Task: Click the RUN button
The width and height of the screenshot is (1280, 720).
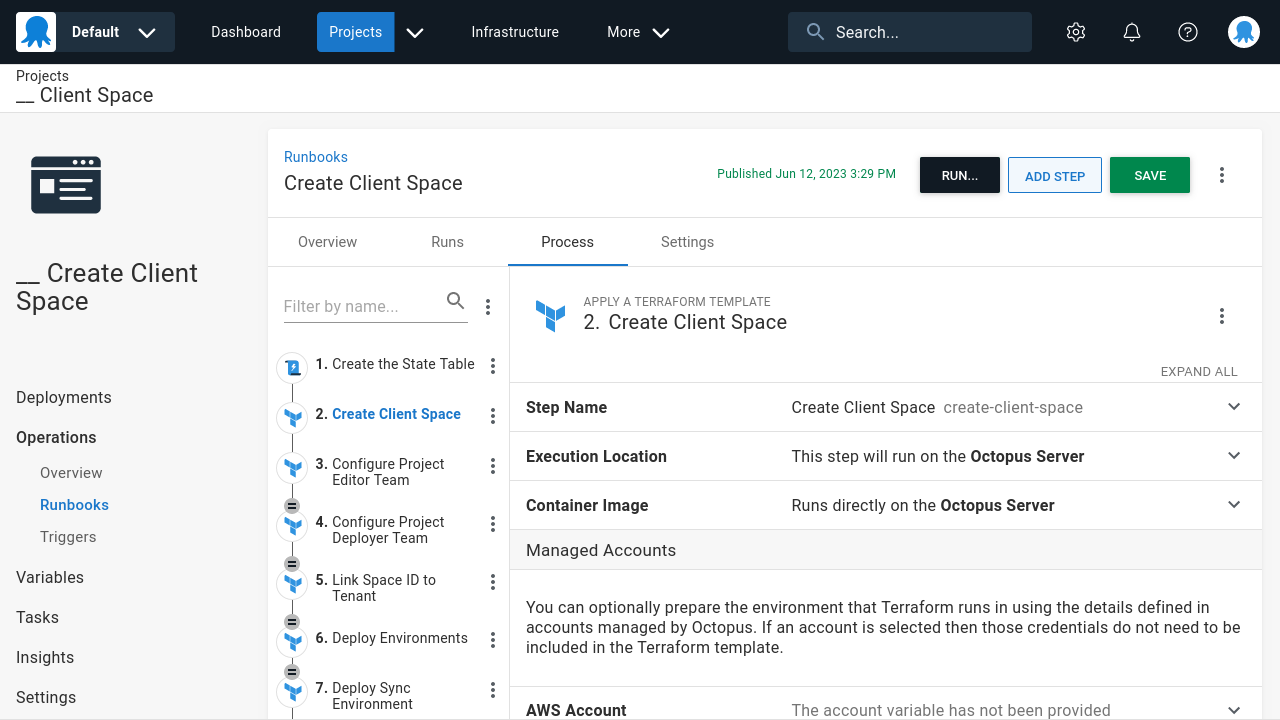Action: 959,174
